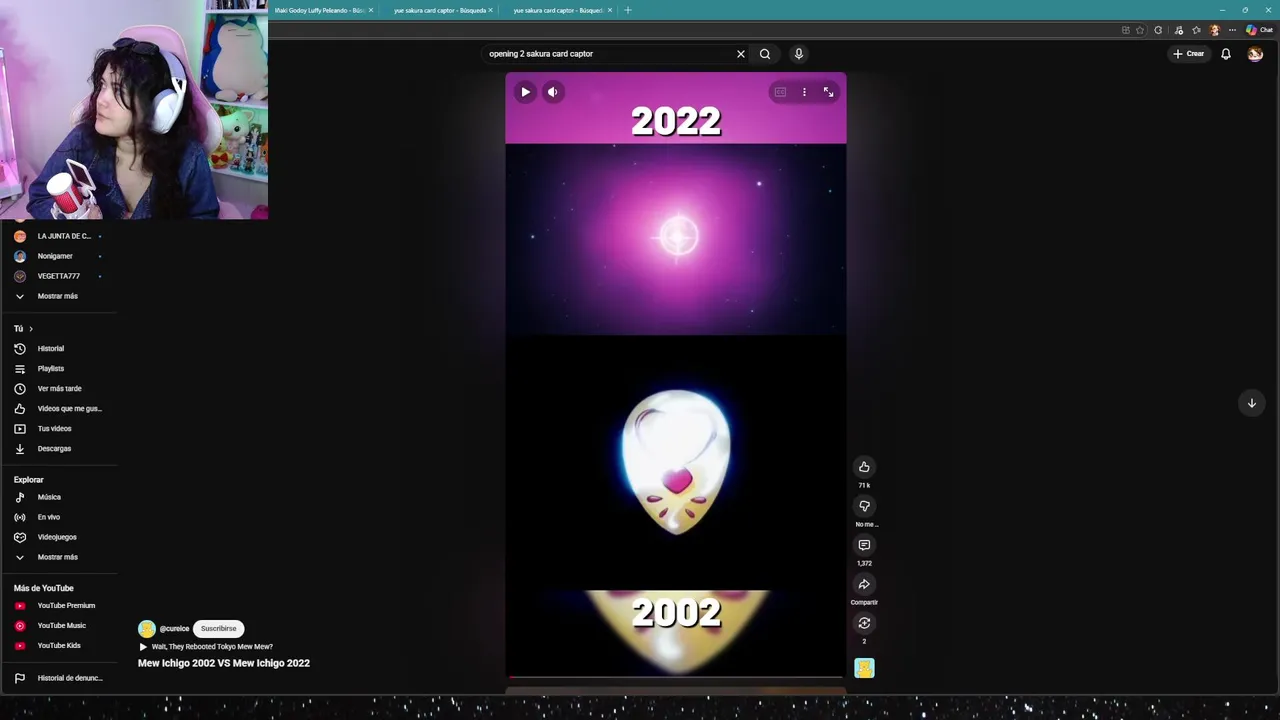Image resolution: width=1280 pixels, height=720 pixels.
Task: Open the Crear create menu
Action: tap(1189, 54)
